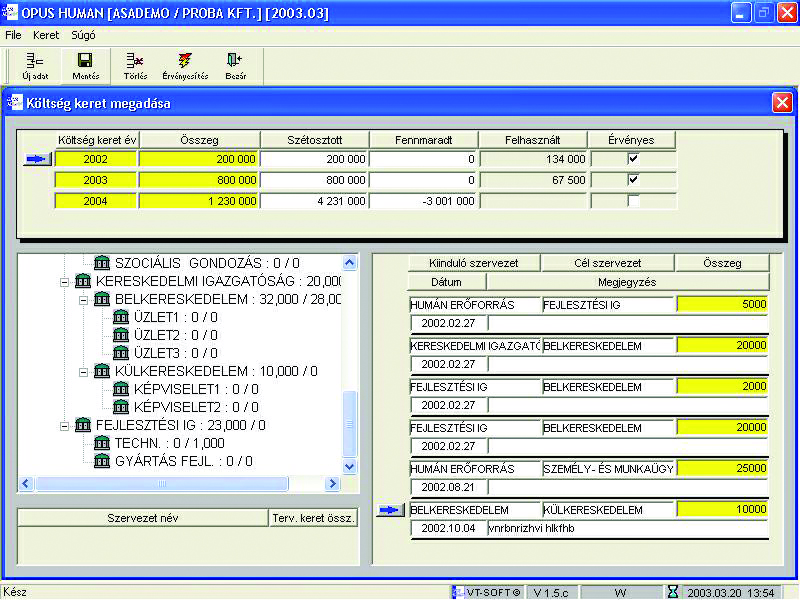Click building icon of ÜZLET3
This screenshot has width=800, height=600.
(x=121, y=353)
